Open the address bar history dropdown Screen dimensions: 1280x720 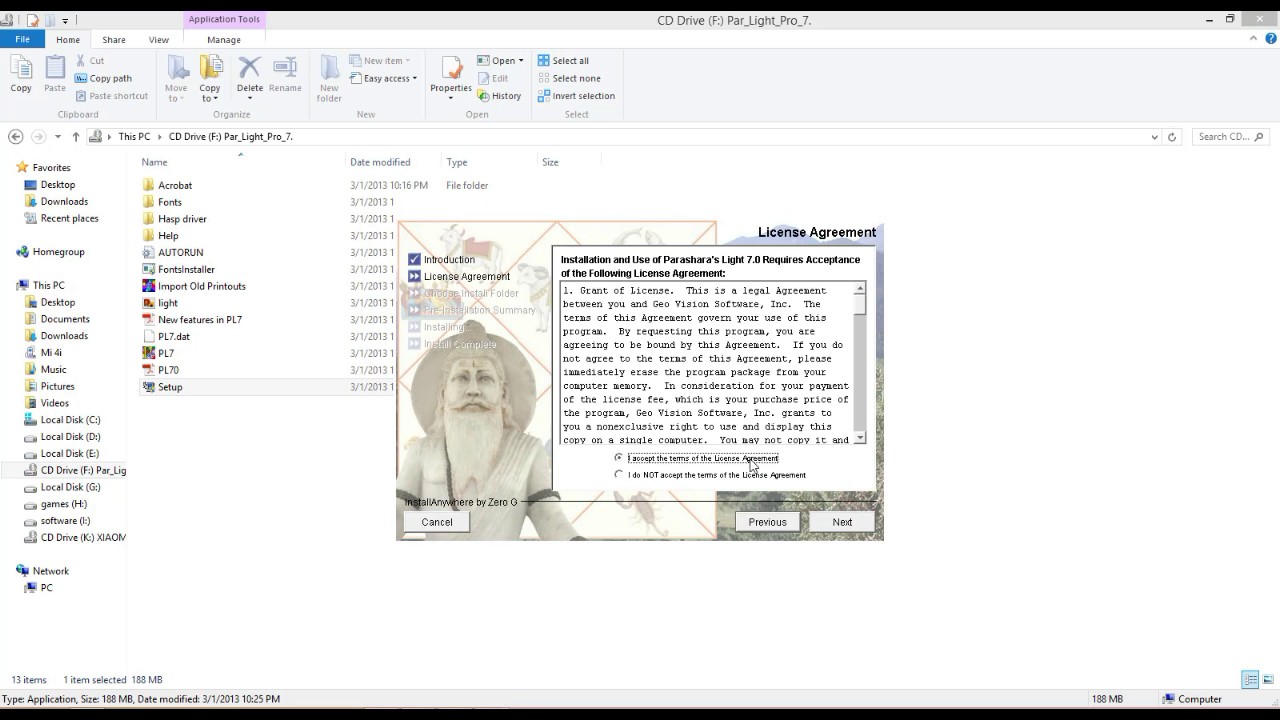tap(1155, 137)
